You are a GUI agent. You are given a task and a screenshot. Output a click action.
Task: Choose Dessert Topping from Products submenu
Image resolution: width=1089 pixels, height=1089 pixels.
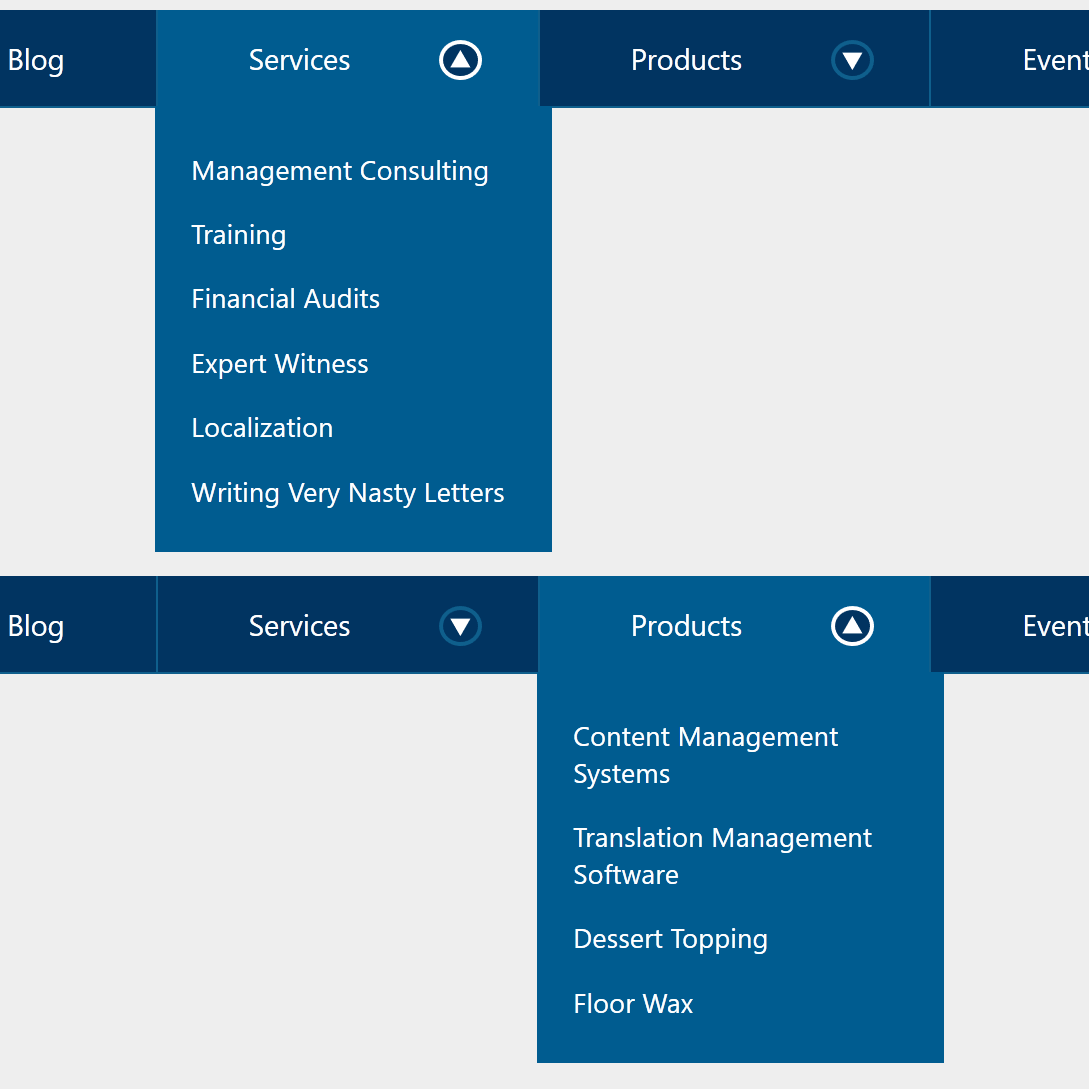pyautogui.click(x=670, y=939)
